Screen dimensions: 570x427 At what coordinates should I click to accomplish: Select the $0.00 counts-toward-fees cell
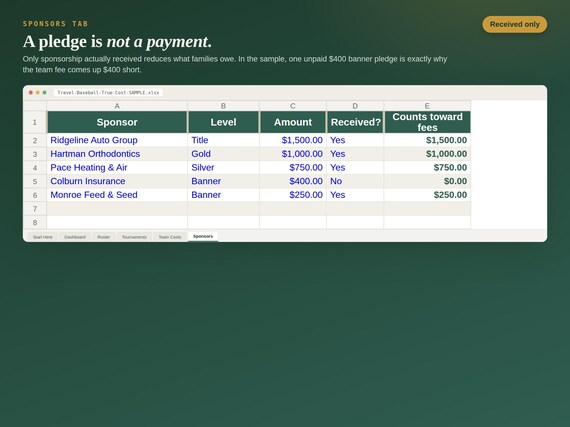427,181
